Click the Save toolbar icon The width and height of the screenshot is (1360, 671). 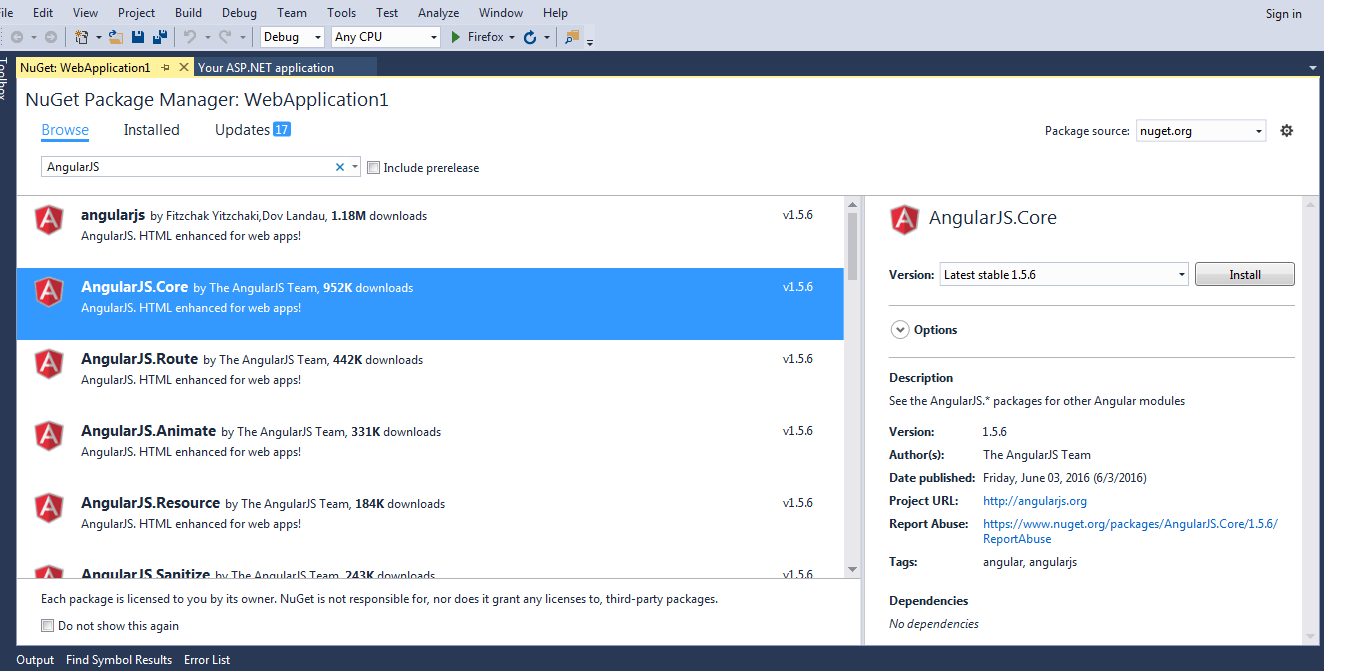tap(138, 37)
